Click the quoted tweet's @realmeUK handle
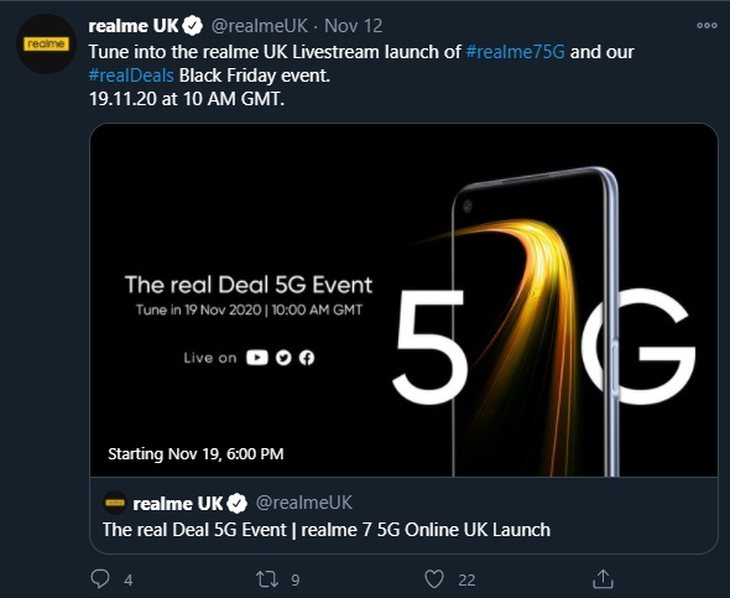730x598 pixels. (x=304, y=503)
